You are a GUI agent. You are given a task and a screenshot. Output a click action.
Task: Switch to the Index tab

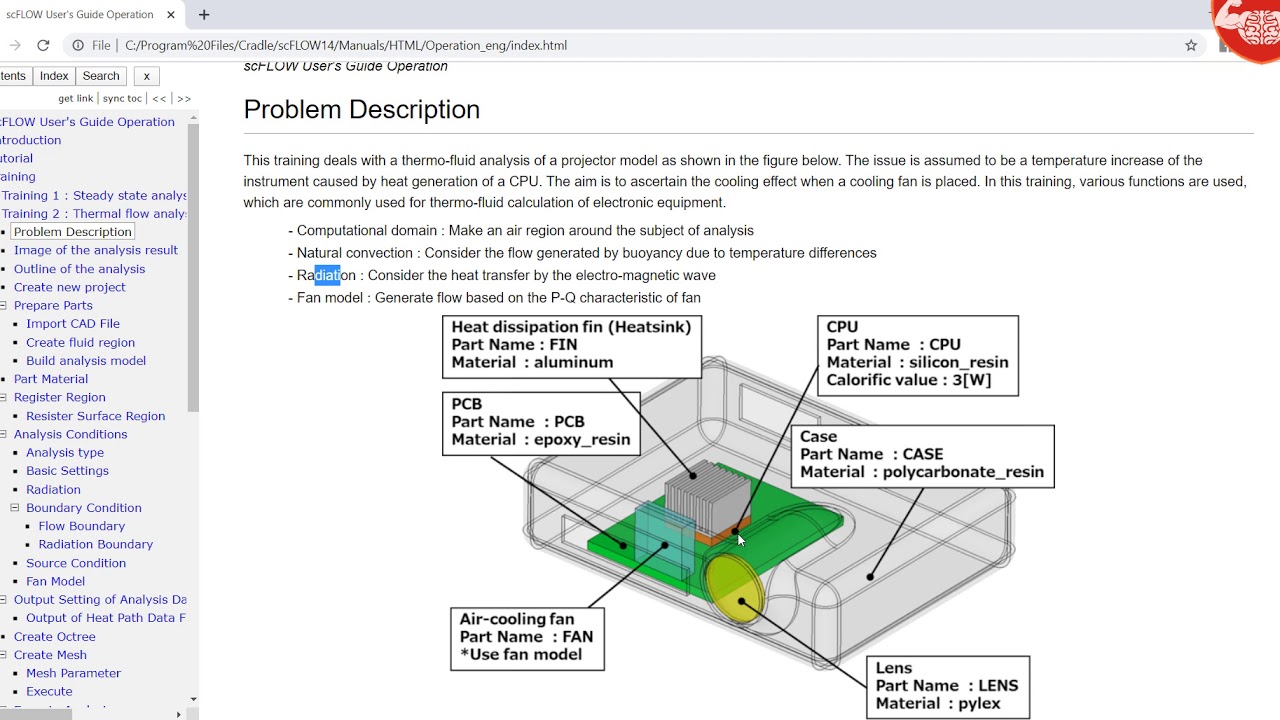coord(54,76)
